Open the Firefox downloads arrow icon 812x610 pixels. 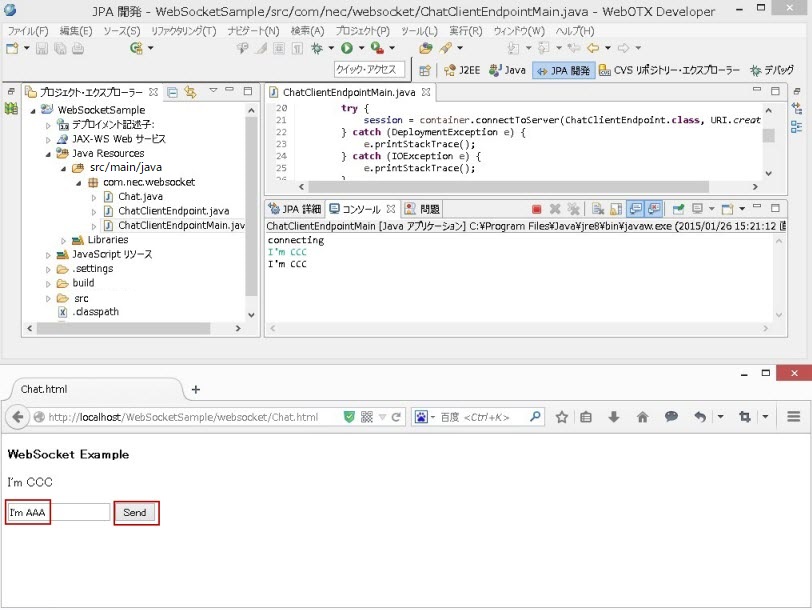(614, 417)
